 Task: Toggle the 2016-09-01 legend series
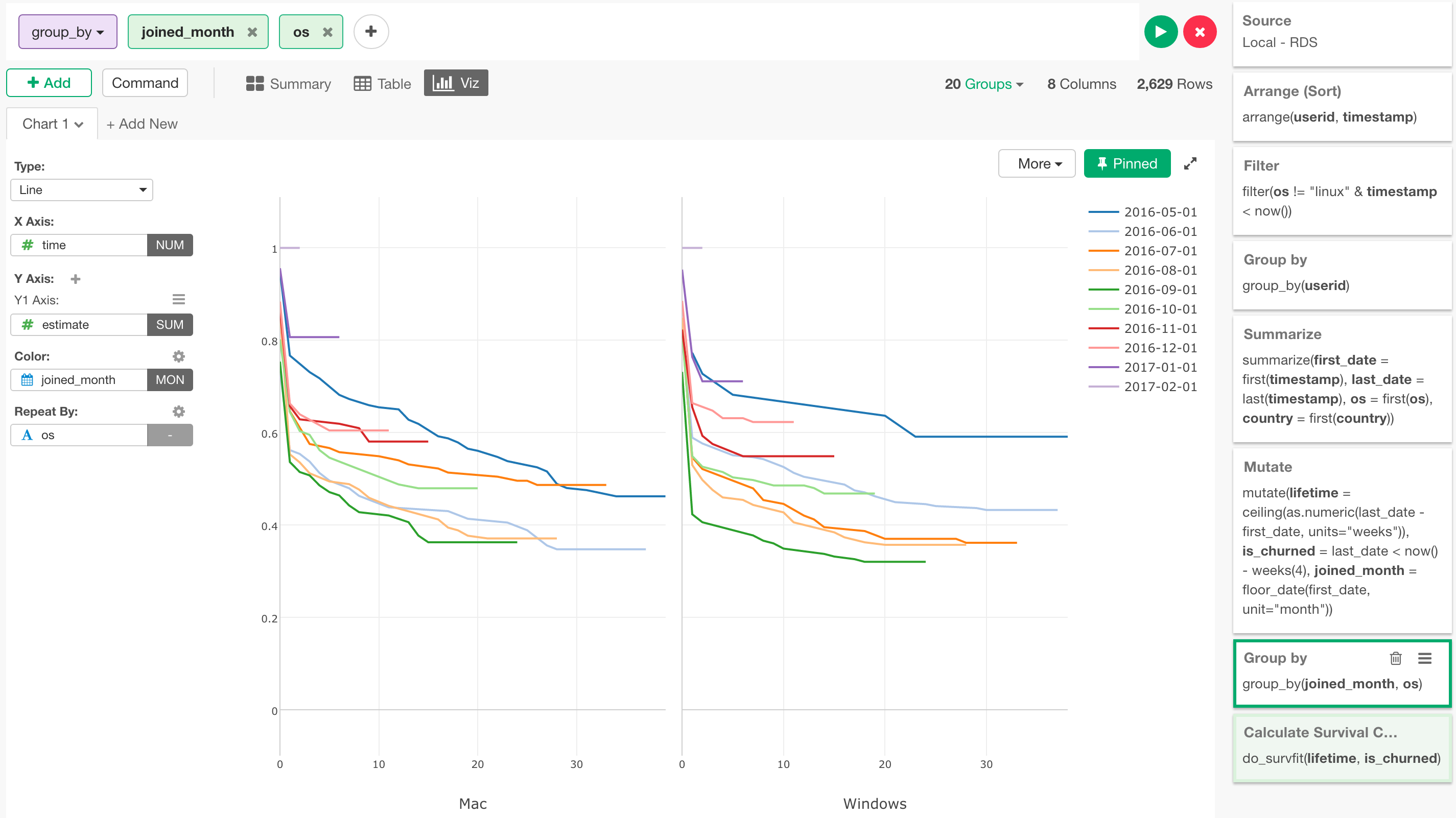click(x=1143, y=289)
